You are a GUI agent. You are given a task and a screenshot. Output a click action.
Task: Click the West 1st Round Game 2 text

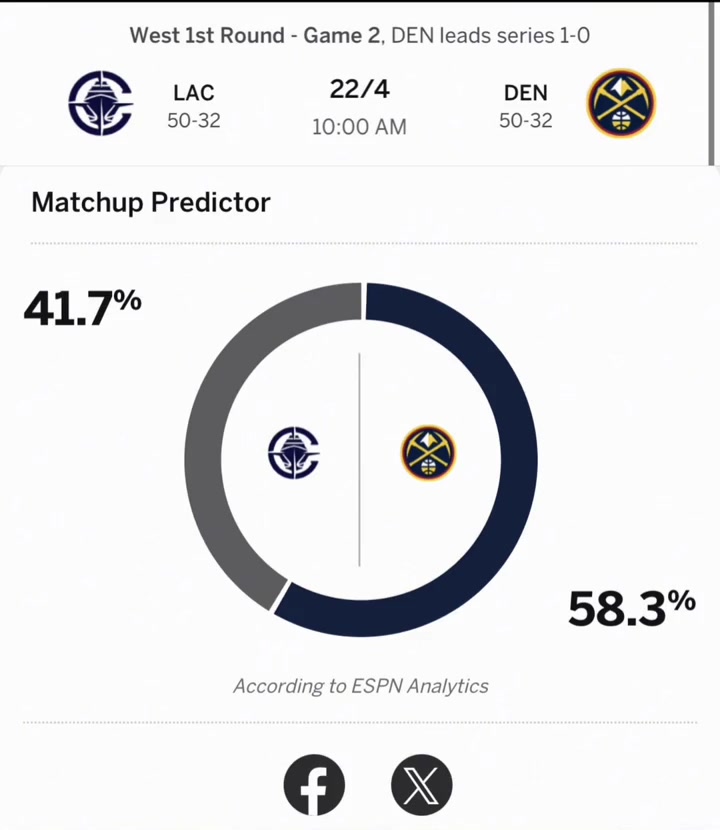point(255,35)
